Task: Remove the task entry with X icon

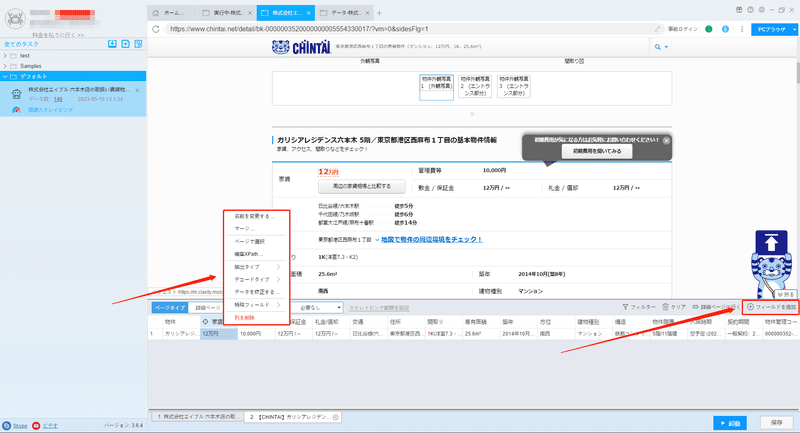Action: pyautogui.click(x=137, y=90)
